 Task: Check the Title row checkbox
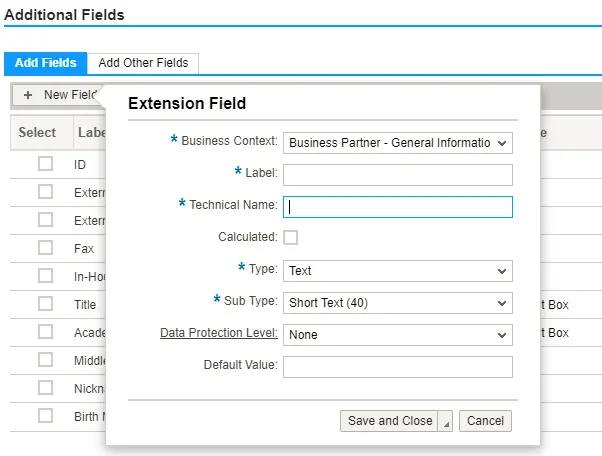point(45,304)
